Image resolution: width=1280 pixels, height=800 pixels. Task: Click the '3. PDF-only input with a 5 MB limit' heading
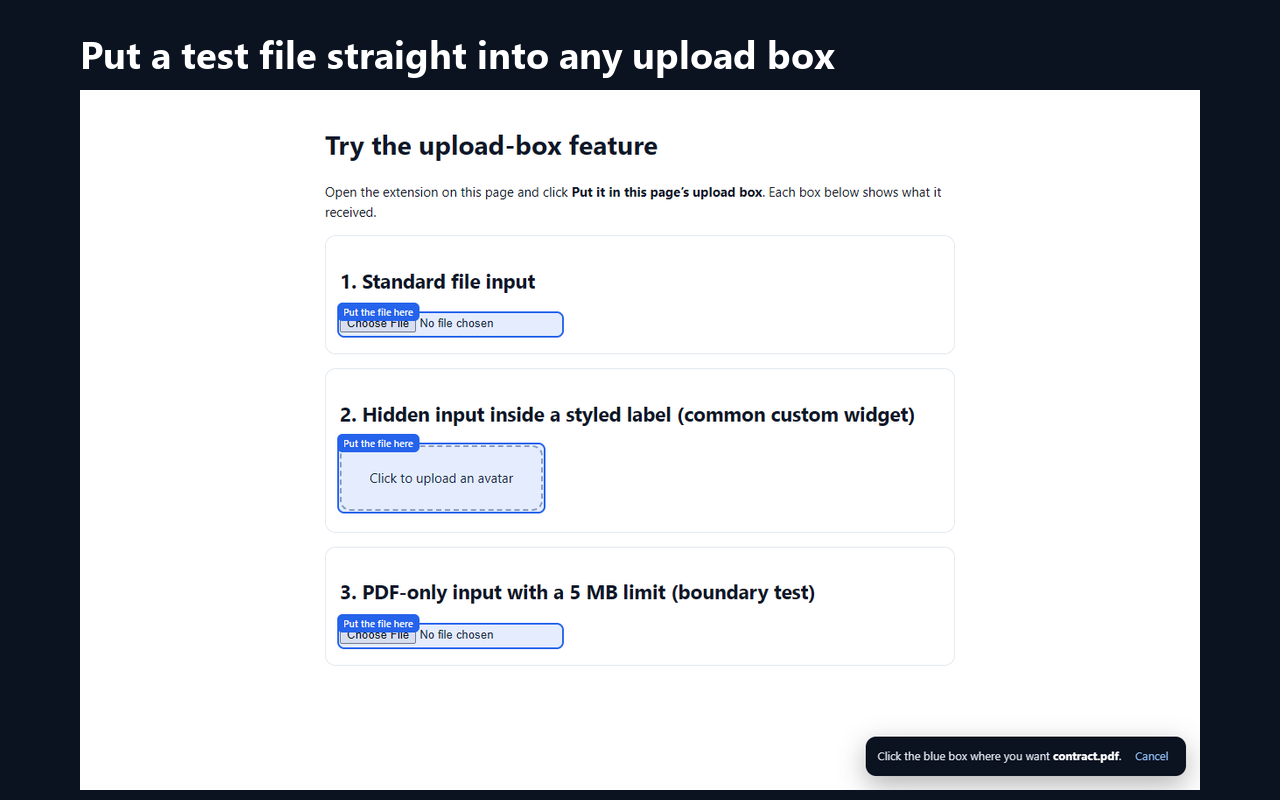(577, 593)
